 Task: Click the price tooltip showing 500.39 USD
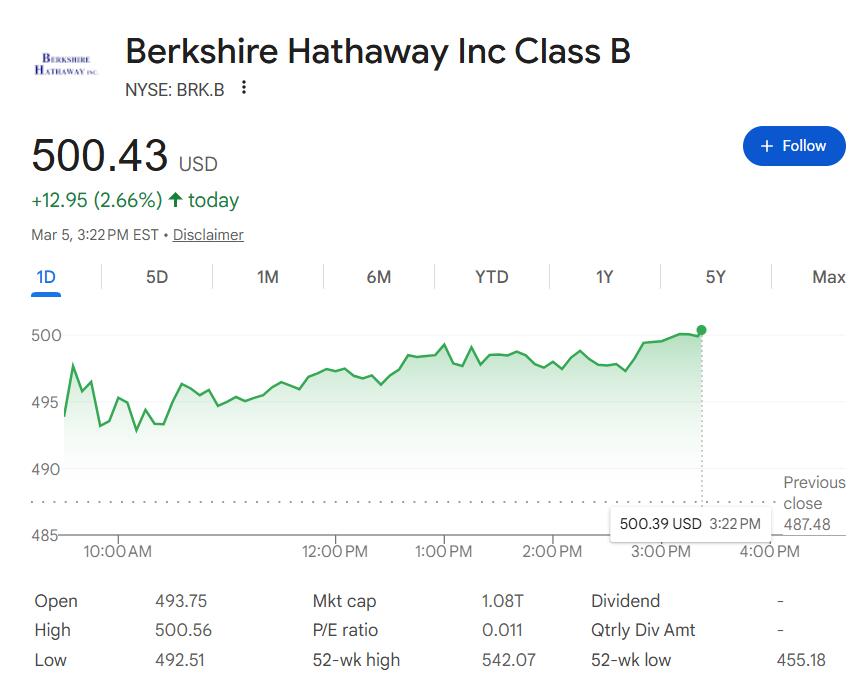pos(689,523)
